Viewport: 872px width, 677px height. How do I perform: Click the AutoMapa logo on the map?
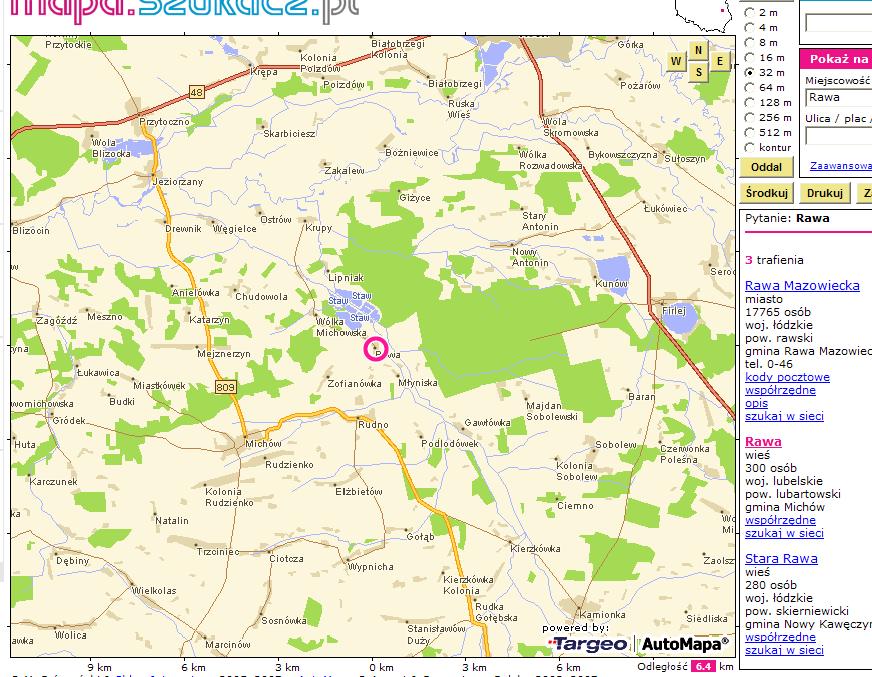pos(685,643)
